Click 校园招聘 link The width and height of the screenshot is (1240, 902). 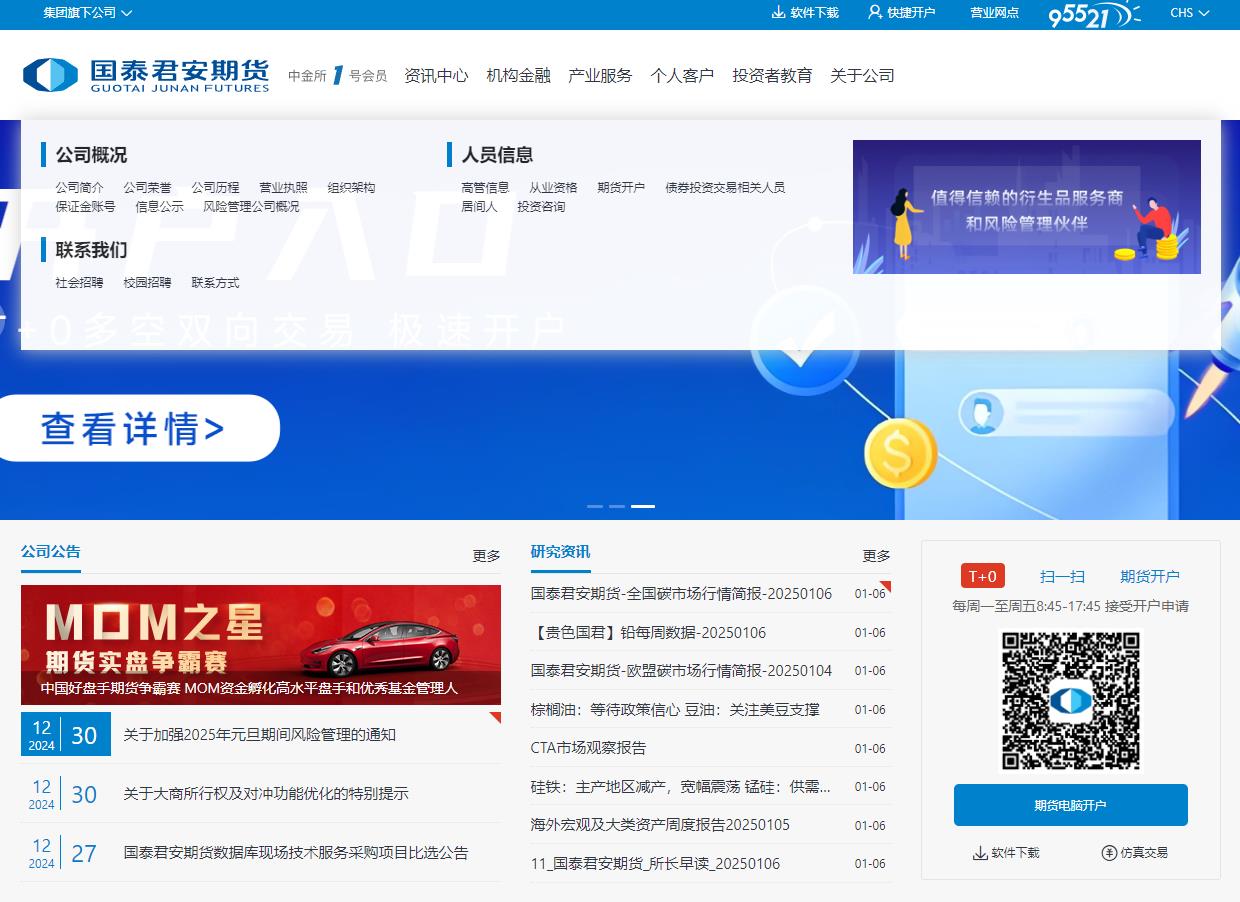click(x=147, y=283)
